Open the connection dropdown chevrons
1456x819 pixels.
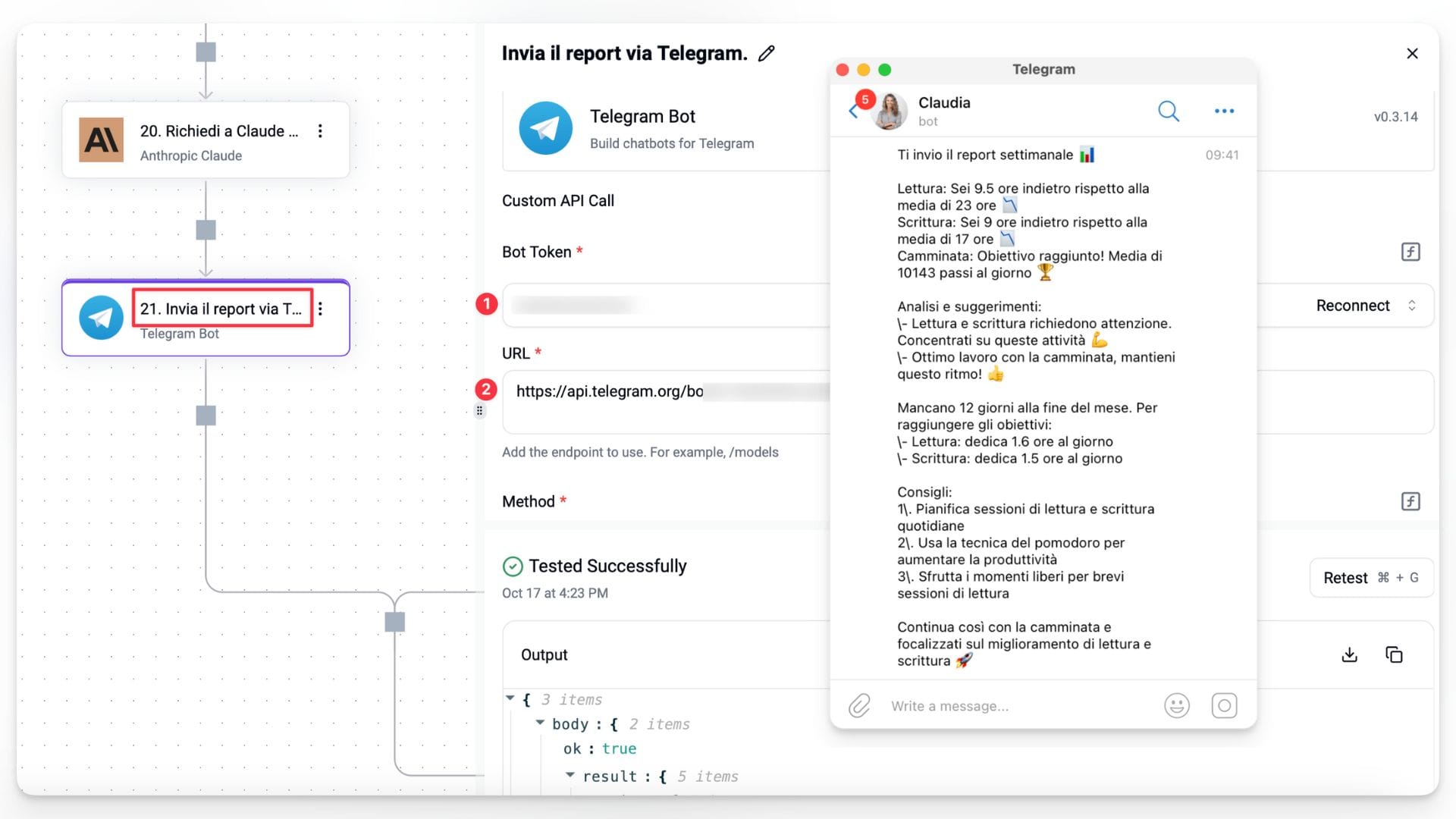point(1412,306)
